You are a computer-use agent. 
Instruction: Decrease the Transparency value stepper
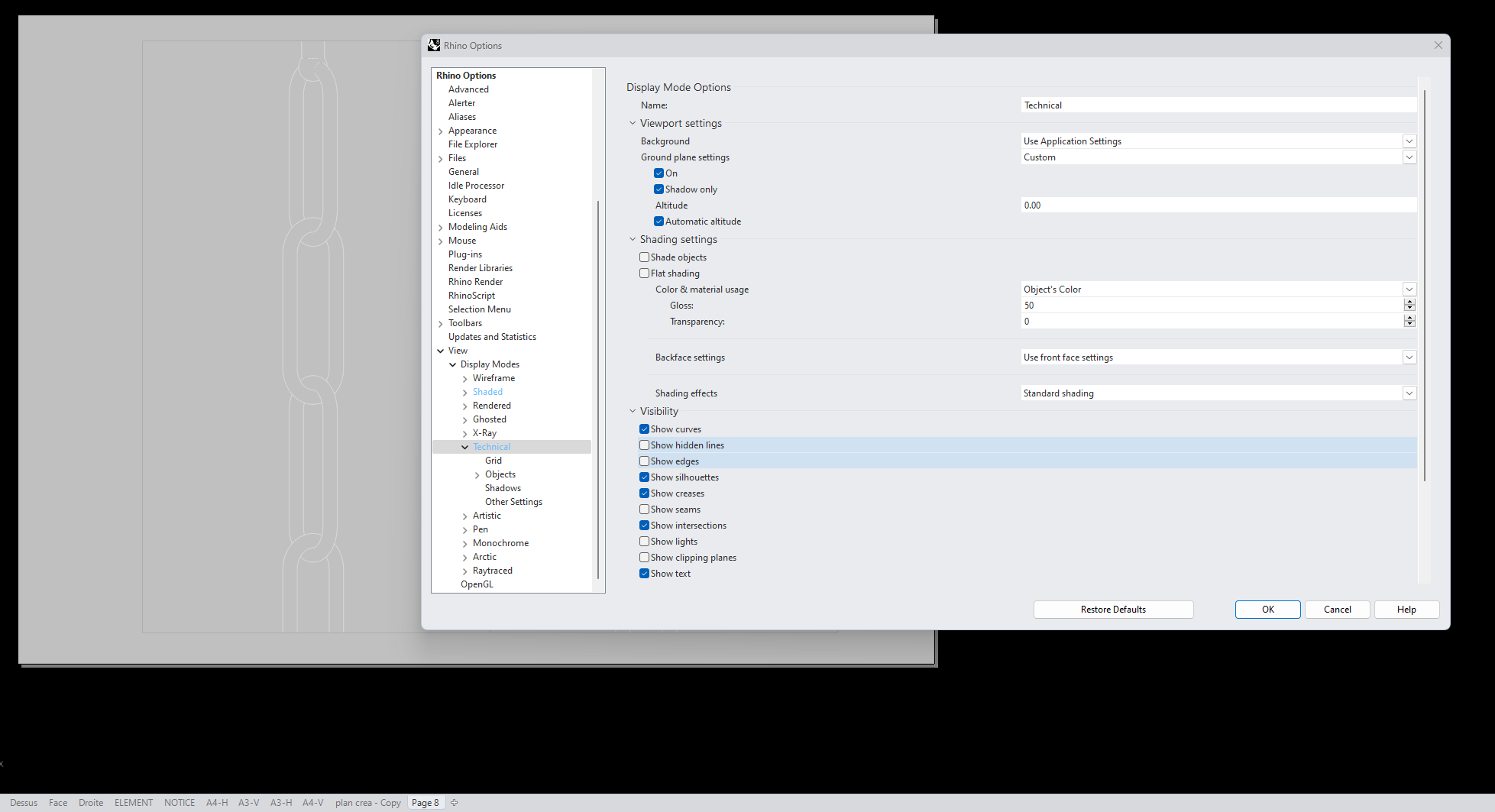click(1409, 325)
